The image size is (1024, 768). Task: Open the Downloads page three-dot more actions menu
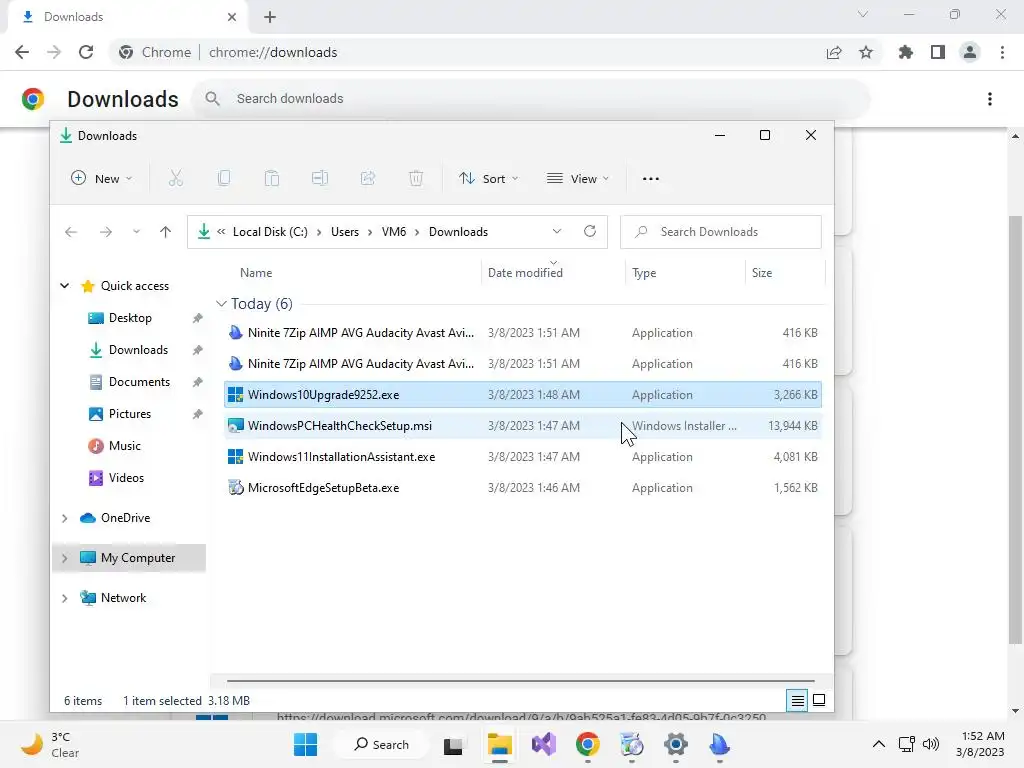click(x=990, y=99)
